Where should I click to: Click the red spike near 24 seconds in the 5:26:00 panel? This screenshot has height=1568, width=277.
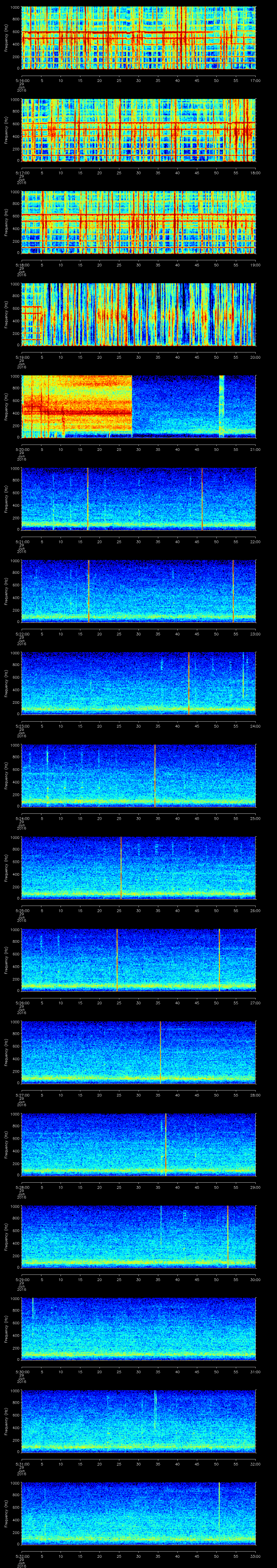click(x=117, y=960)
